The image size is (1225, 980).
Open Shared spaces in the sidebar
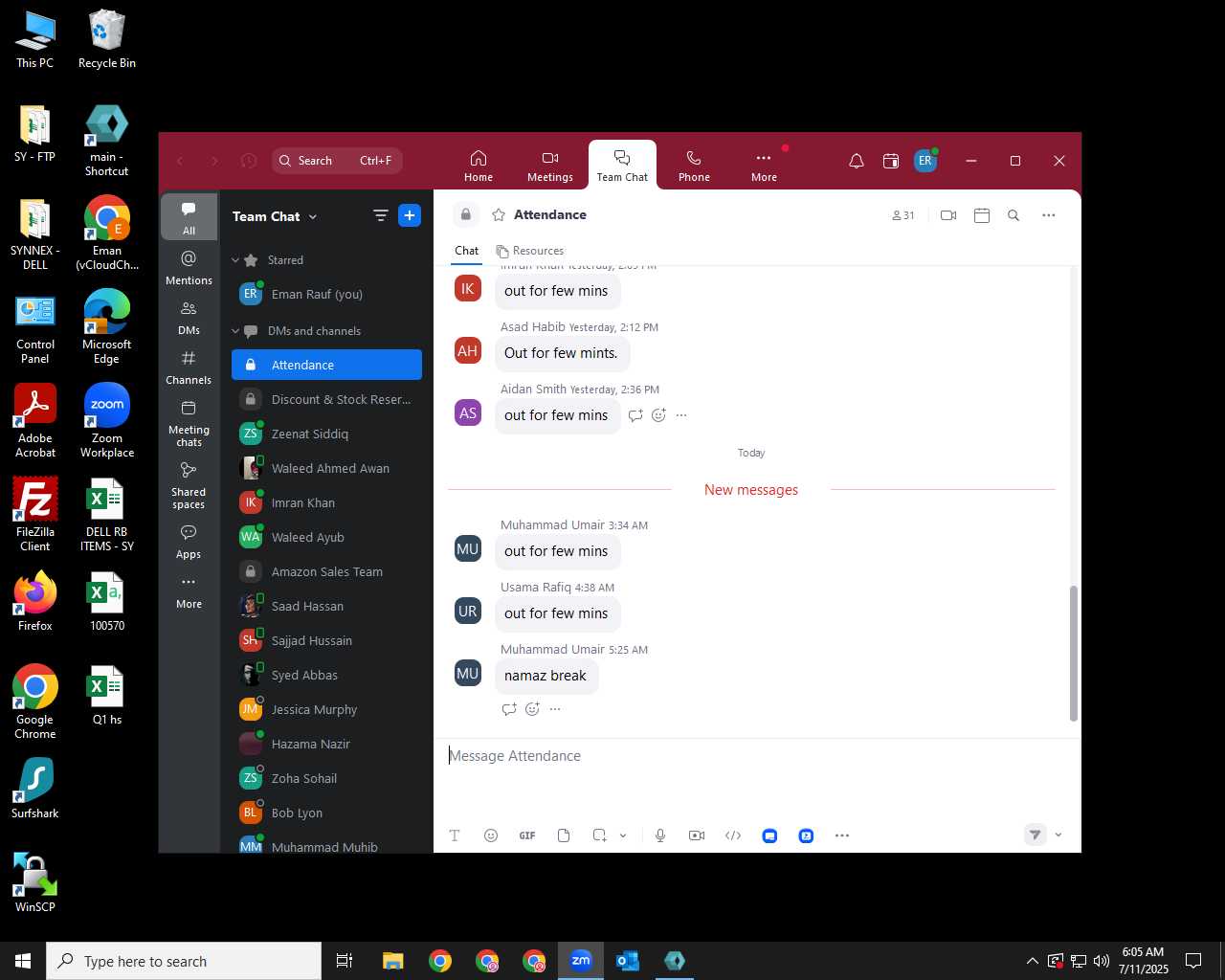click(189, 485)
